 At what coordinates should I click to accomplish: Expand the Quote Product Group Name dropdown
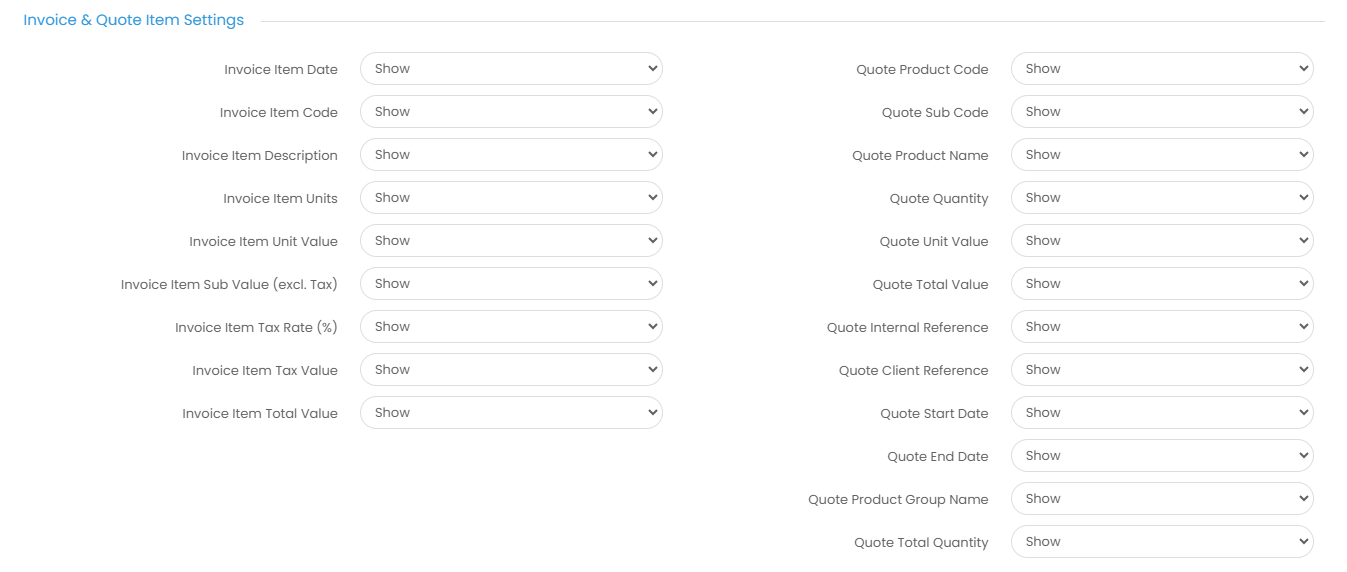[1161, 499]
